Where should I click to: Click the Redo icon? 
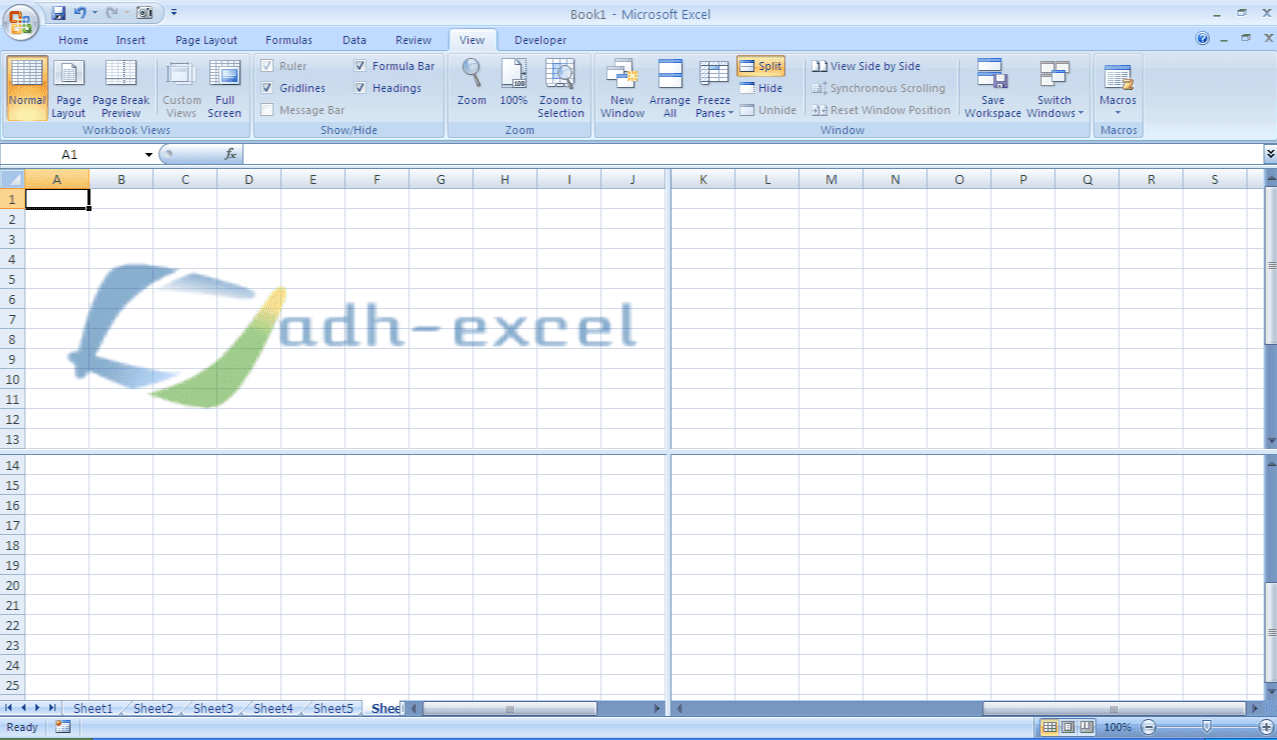click(x=112, y=13)
